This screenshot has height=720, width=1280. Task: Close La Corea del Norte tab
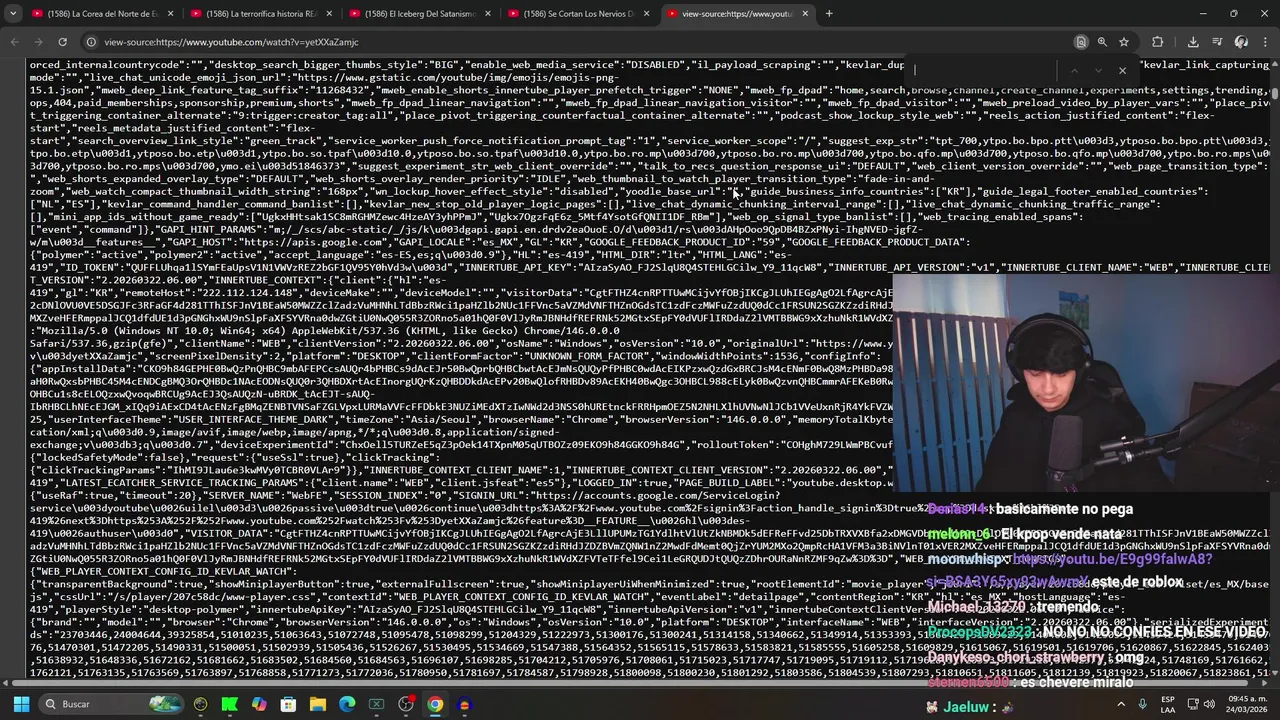tap(171, 14)
